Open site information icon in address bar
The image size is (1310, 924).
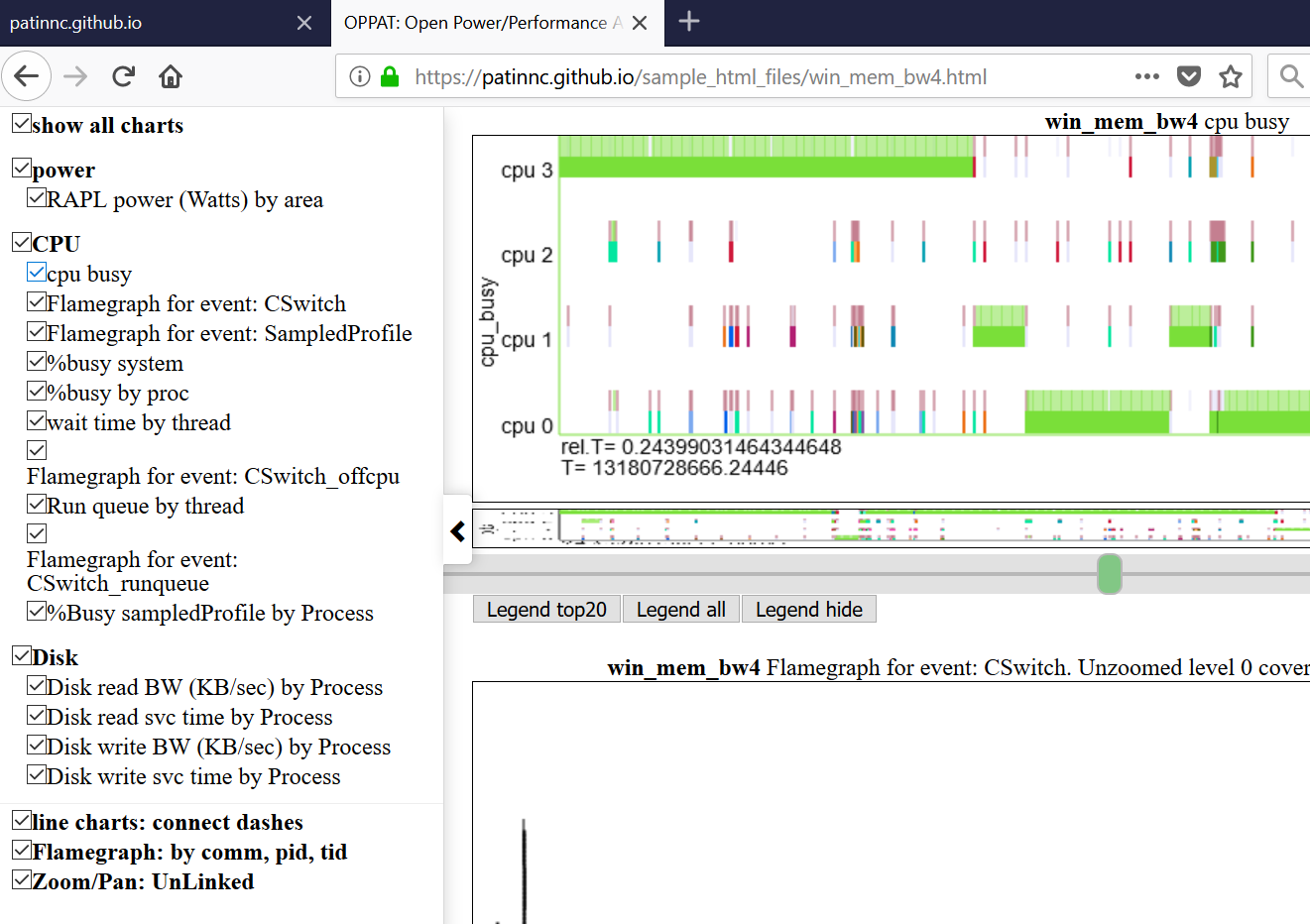pyautogui.click(x=360, y=76)
